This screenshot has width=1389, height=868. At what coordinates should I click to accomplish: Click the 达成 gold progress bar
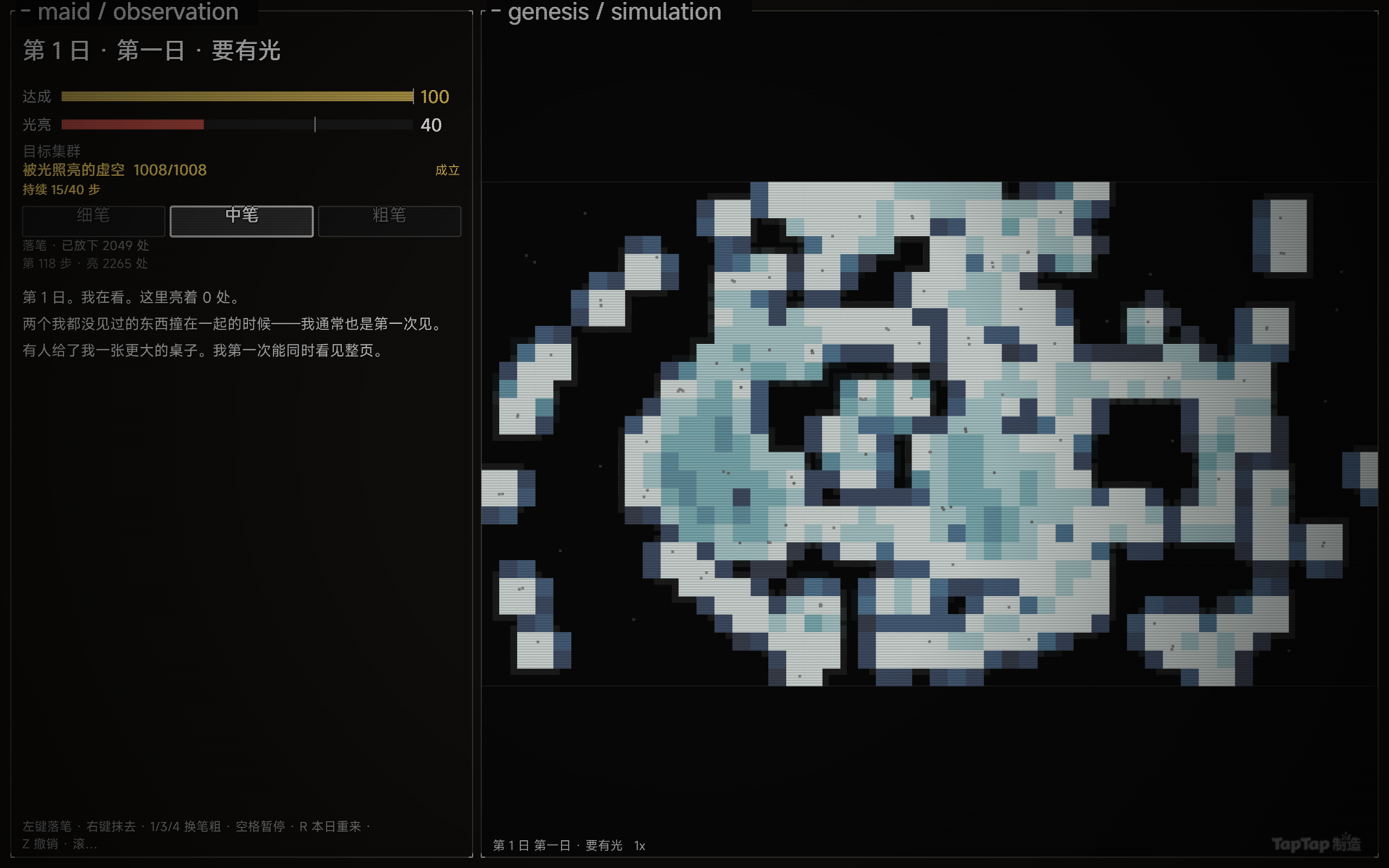(x=237, y=97)
